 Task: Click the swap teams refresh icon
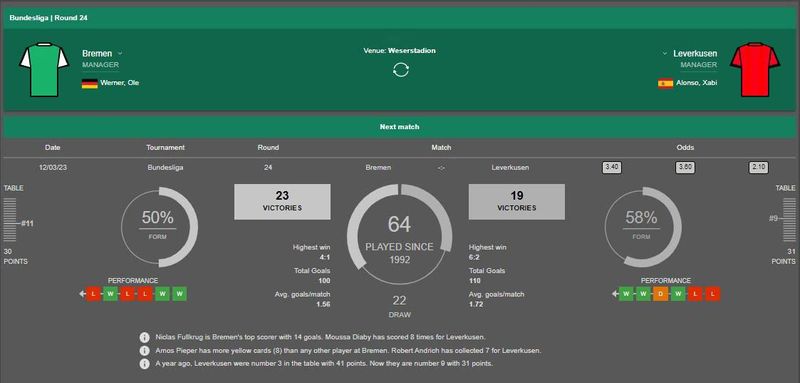tap(401, 70)
